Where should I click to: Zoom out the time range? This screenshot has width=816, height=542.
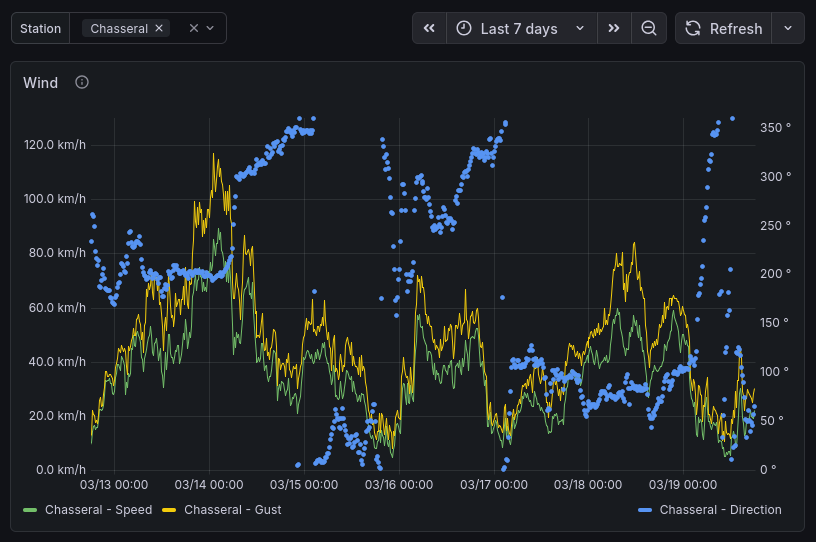(x=649, y=29)
